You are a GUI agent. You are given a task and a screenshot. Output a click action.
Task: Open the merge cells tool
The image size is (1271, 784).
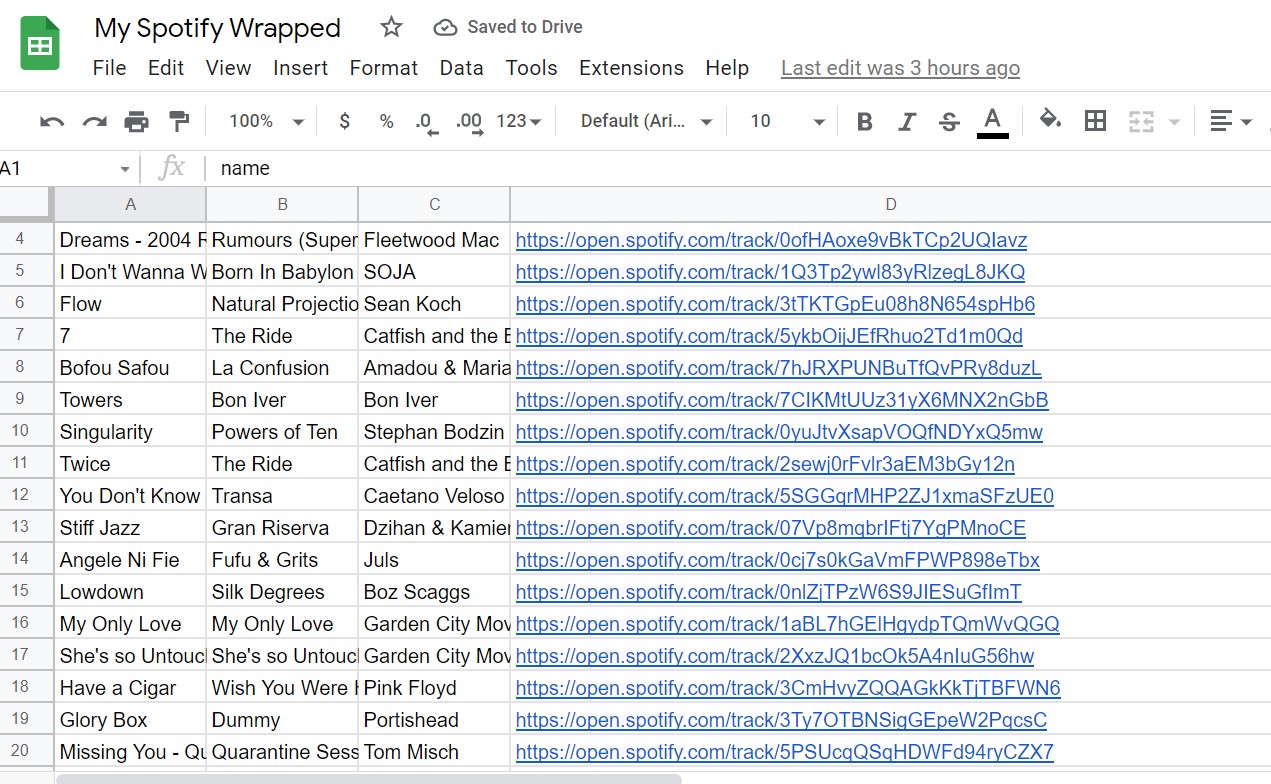pyautogui.click(x=1141, y=121)
